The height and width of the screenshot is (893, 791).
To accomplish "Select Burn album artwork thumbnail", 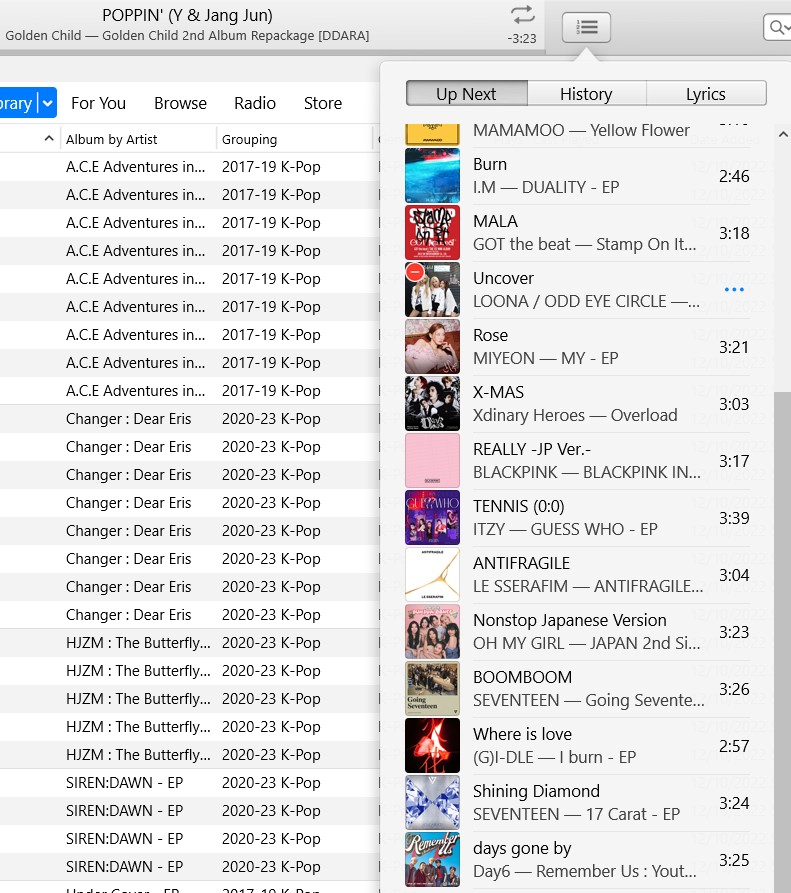I will tap(432, 175).
